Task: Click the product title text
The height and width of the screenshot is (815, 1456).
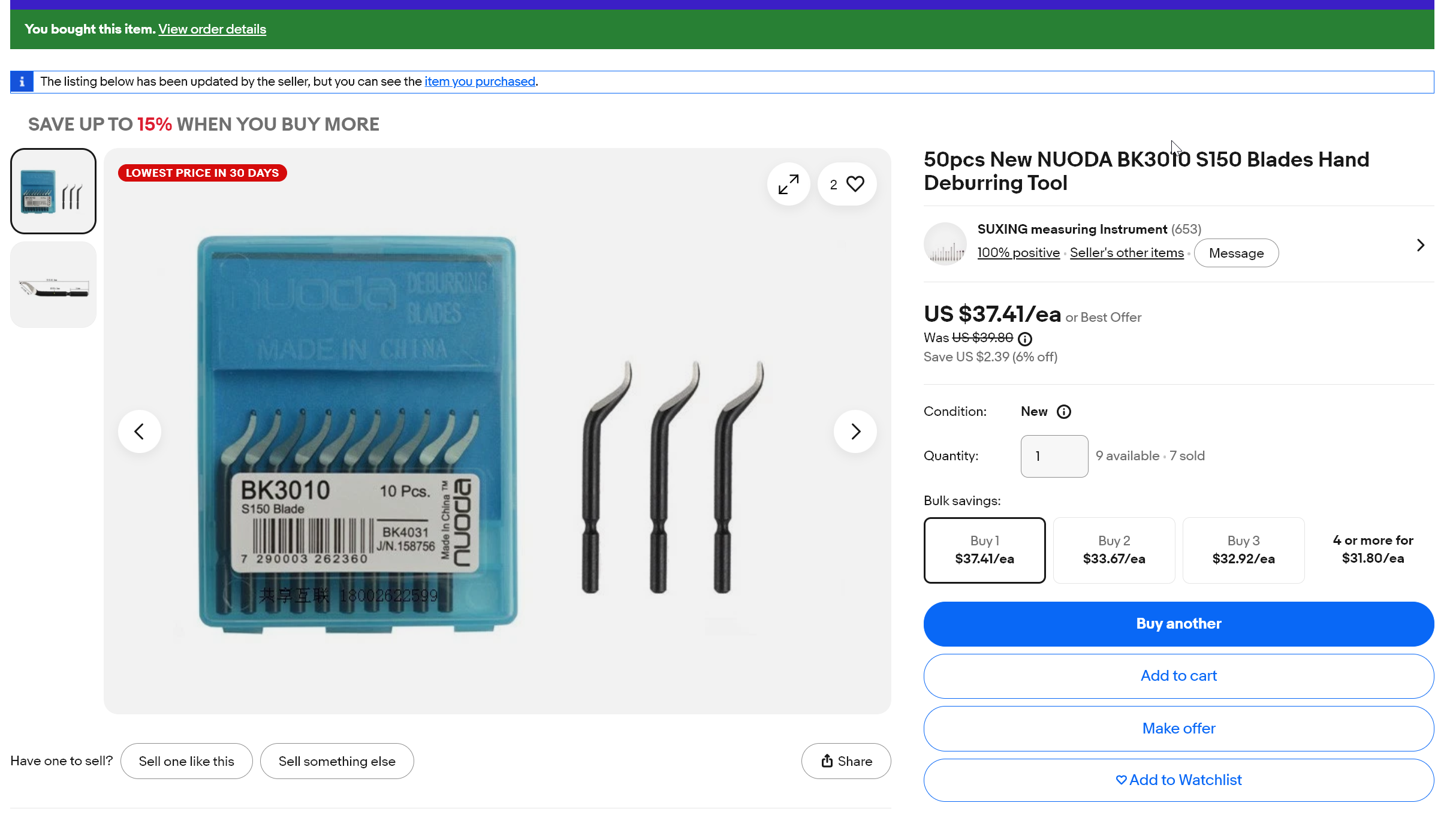Action: pyautogui.click(x=1147, y=171)
